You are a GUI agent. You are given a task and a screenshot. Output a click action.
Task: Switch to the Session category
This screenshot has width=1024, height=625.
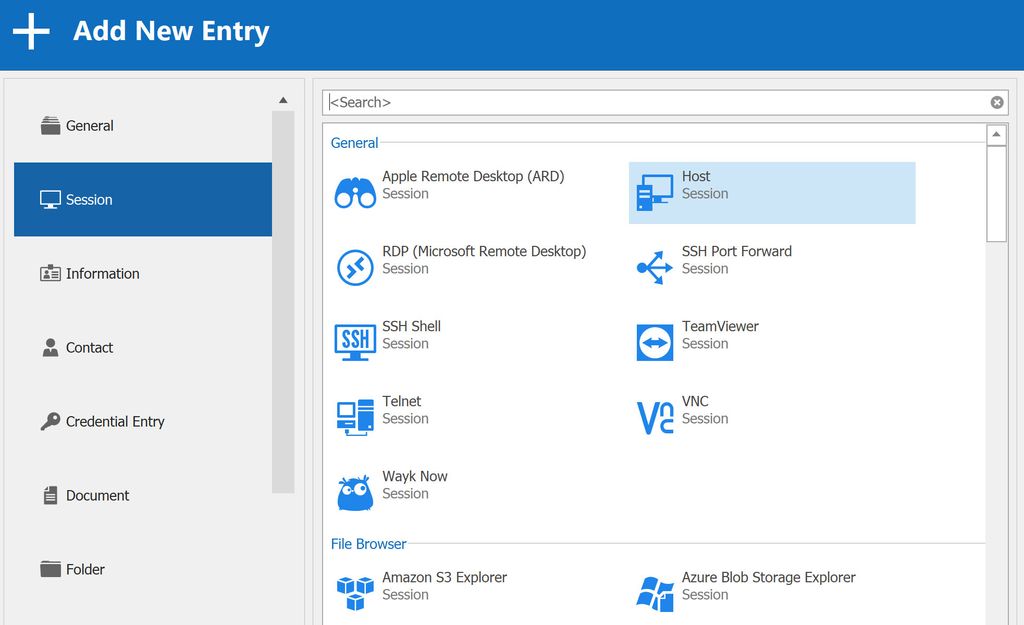(90, 199)
